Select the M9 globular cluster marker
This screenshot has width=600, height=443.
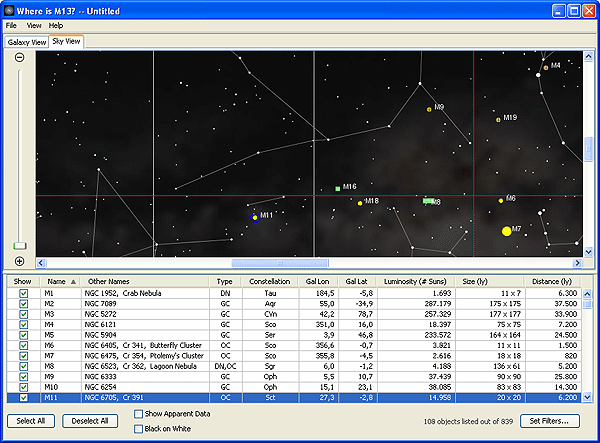429,109
